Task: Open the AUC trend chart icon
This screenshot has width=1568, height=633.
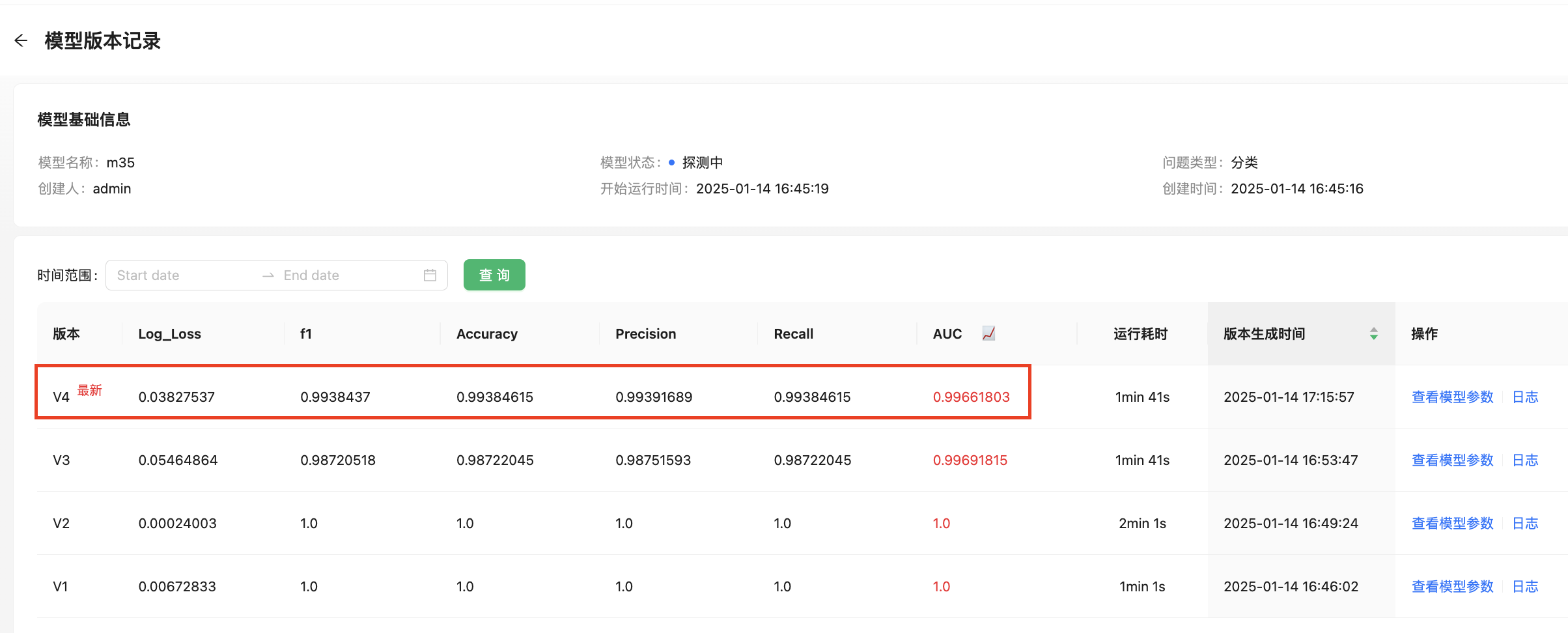Action: click(988, 333)
